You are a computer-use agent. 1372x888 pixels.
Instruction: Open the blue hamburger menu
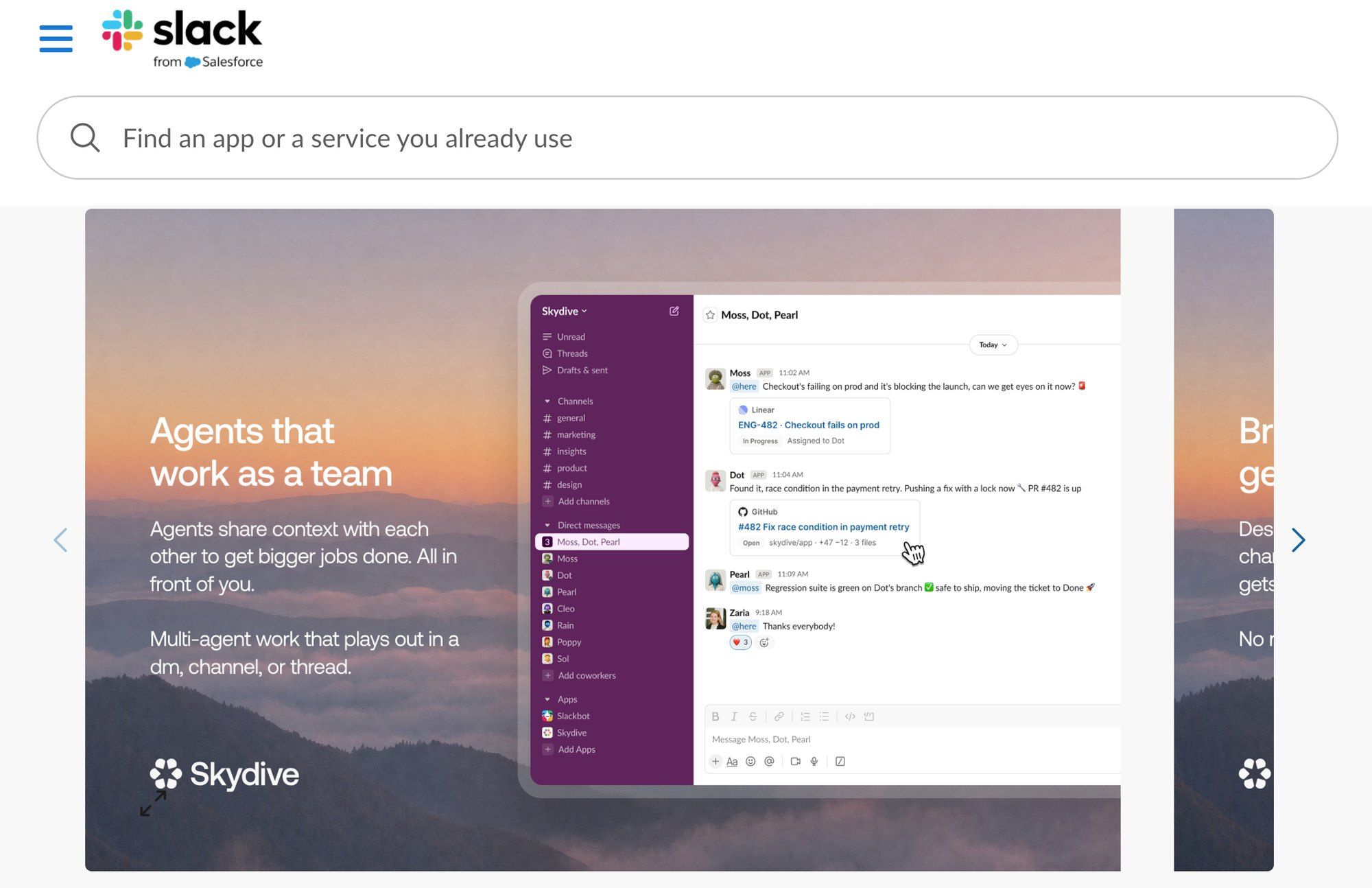click(56, 38)
